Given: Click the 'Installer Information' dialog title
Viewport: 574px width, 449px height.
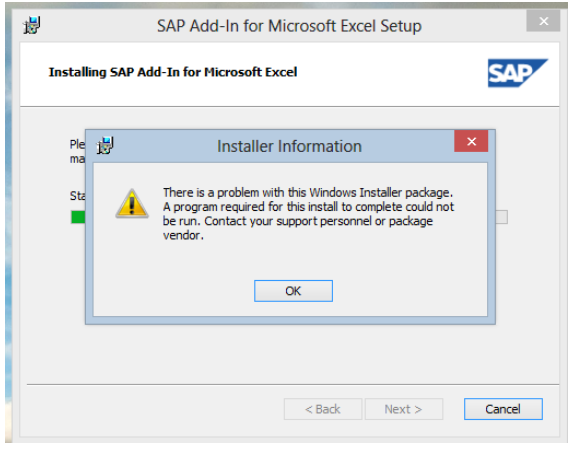Looking at the screenshot, I should (x=289, y=146).
